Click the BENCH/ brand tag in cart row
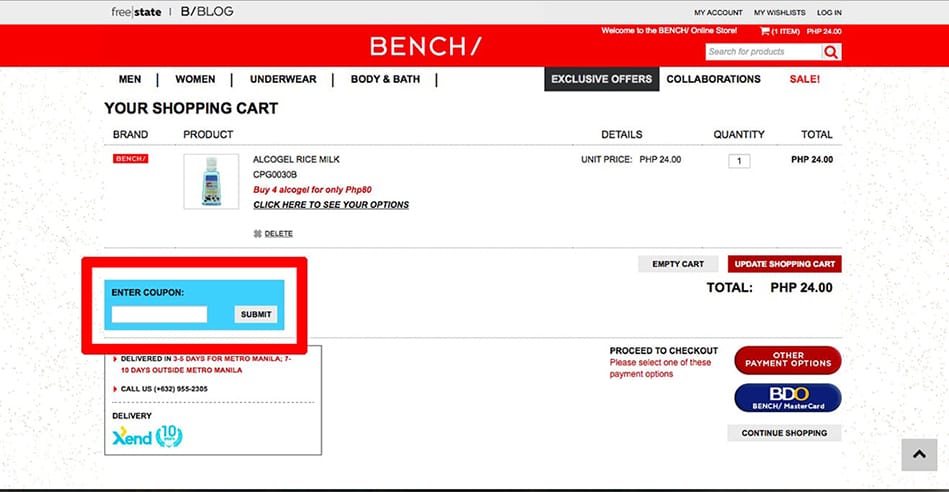 tap(130, 159)
